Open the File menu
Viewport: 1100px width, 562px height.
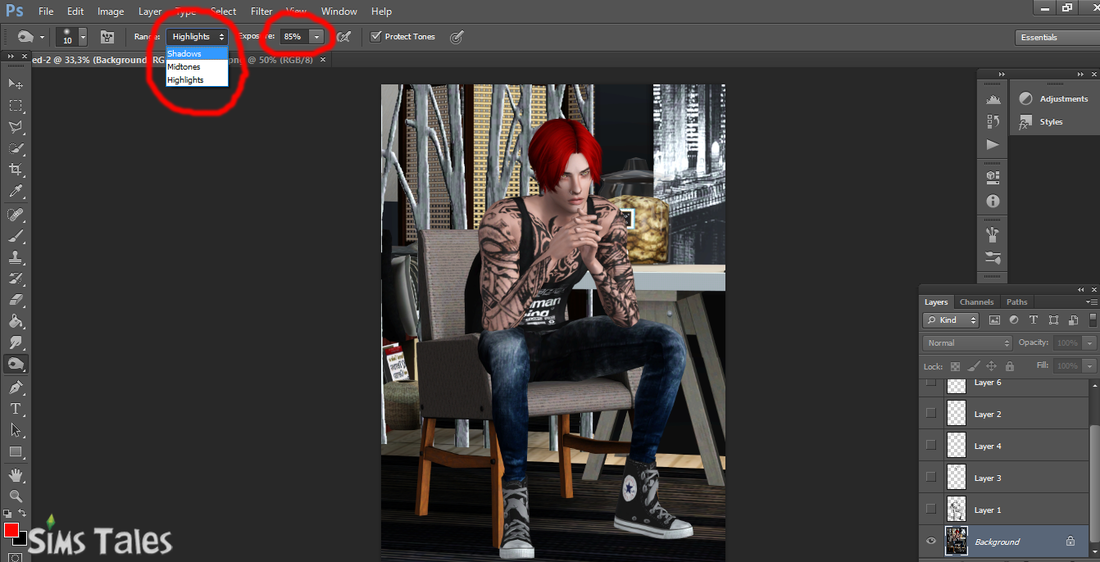[46, 11]
